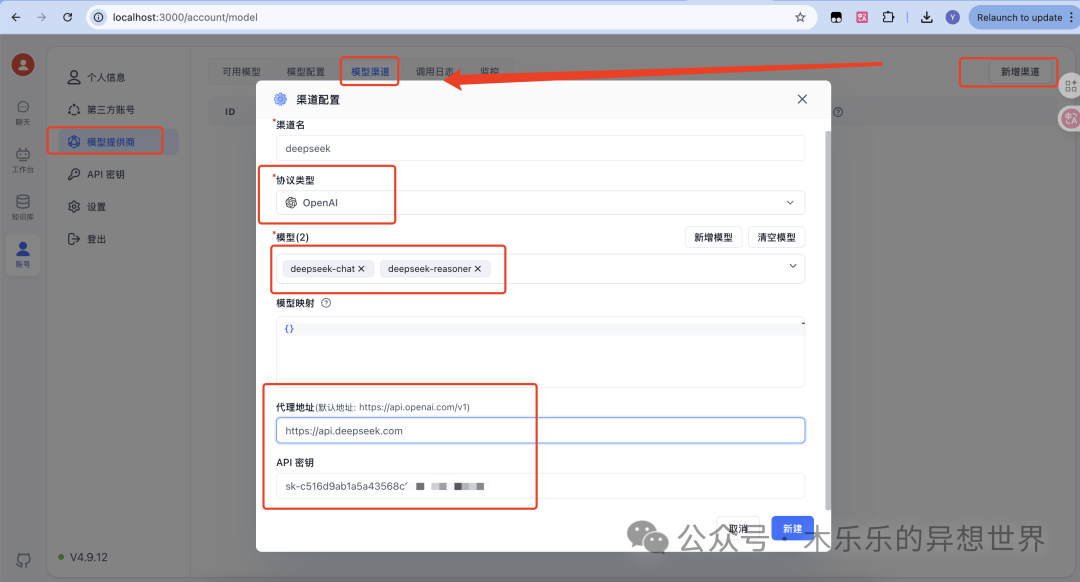Click the address bar URL localhost:3000/account/model

coord(185,17)
